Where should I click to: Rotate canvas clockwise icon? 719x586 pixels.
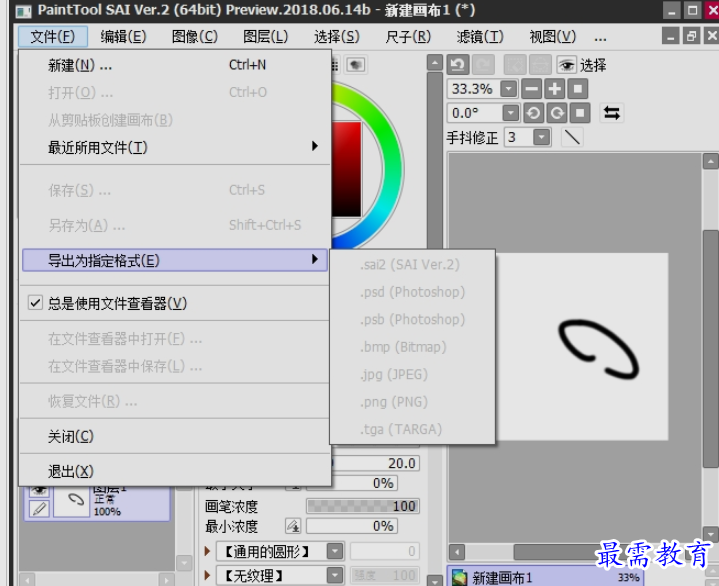(557, 112)
